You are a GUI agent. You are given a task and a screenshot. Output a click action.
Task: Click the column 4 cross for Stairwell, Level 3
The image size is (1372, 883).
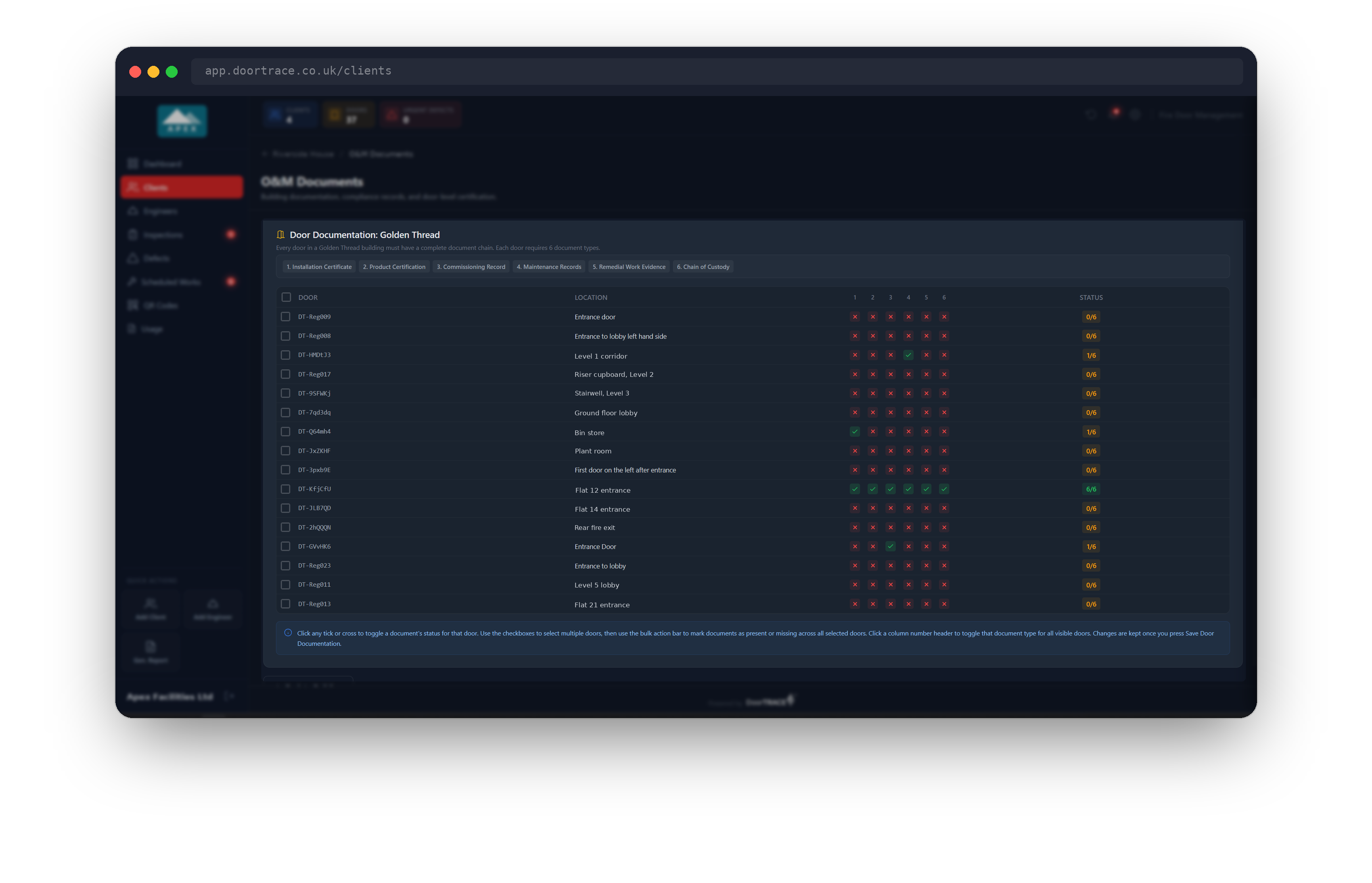click(x=908, y=394)
